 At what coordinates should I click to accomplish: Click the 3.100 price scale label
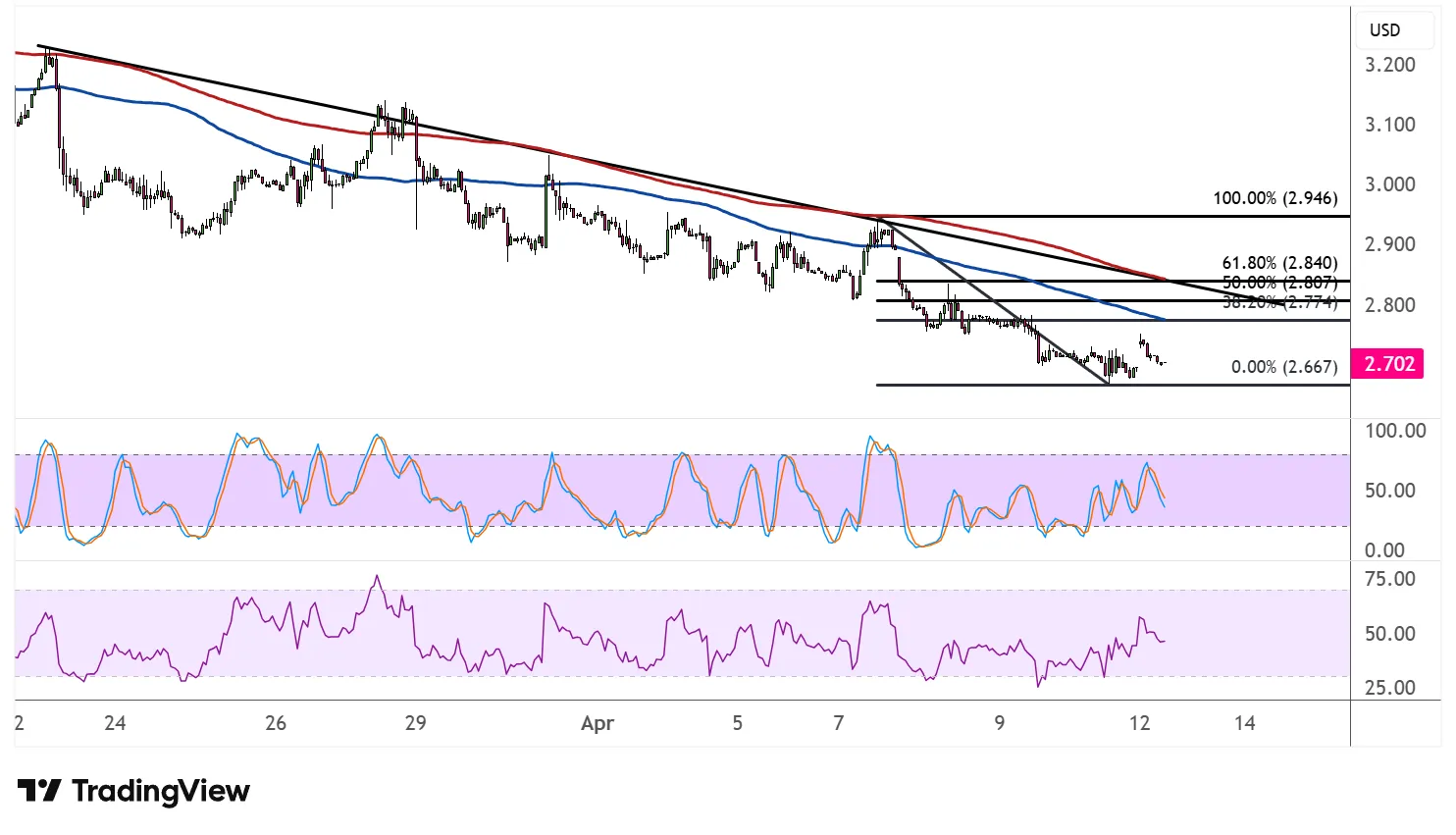pyautogui.click(x=1390, y=125)
